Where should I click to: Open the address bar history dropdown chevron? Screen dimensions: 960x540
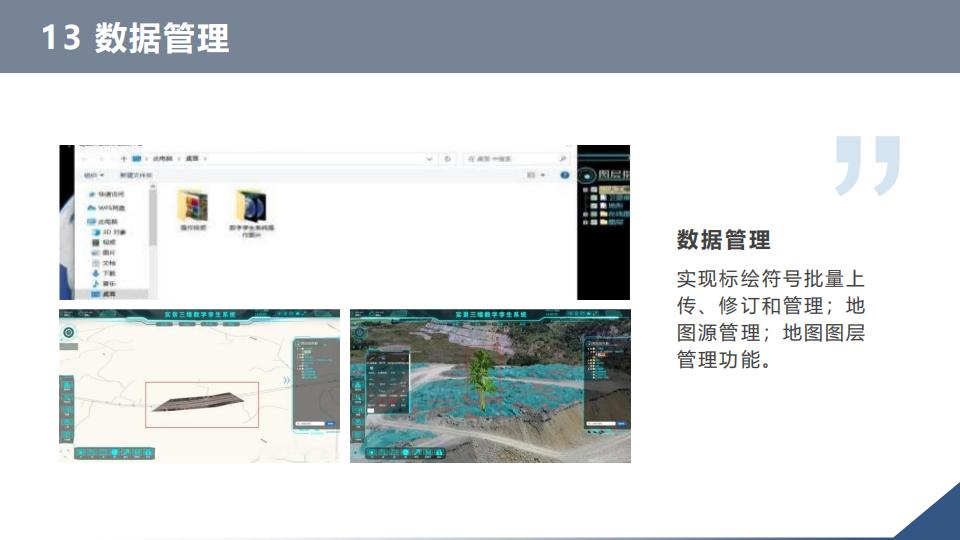coord(429,159)
